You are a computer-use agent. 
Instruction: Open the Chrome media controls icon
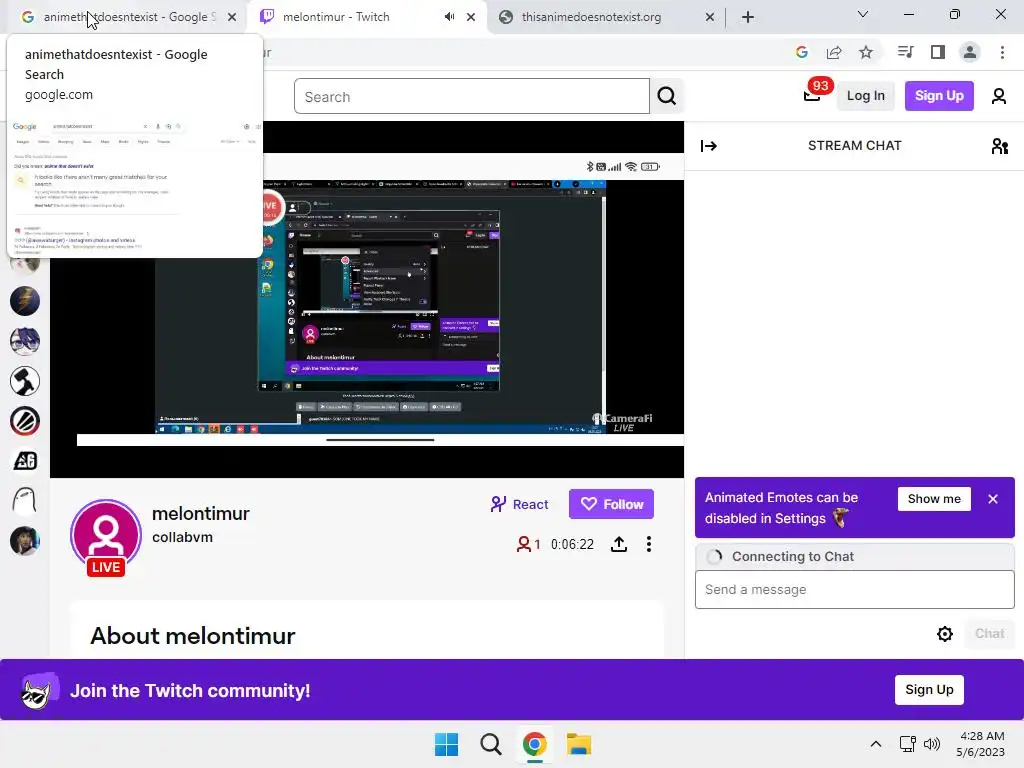(x=906, y=52)
